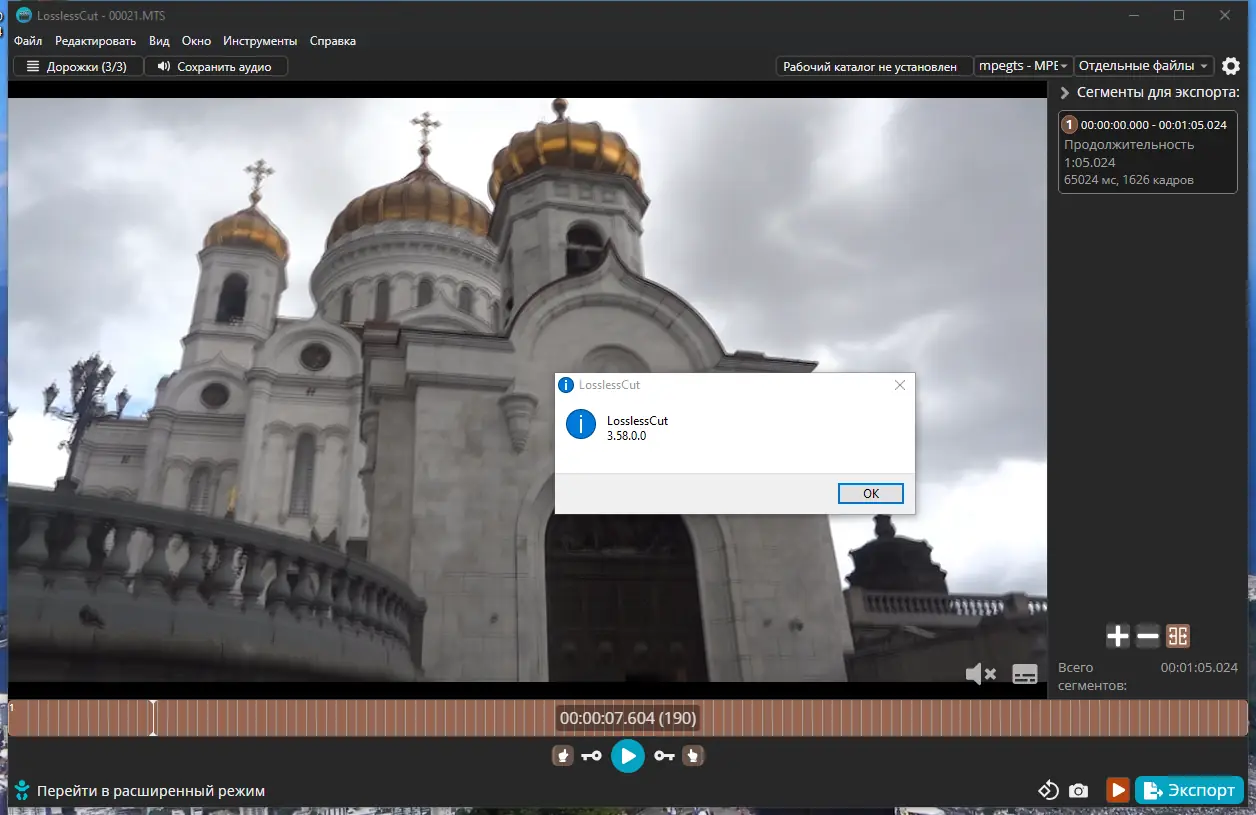Jump to next keyframe key icon

coord(665,756)
